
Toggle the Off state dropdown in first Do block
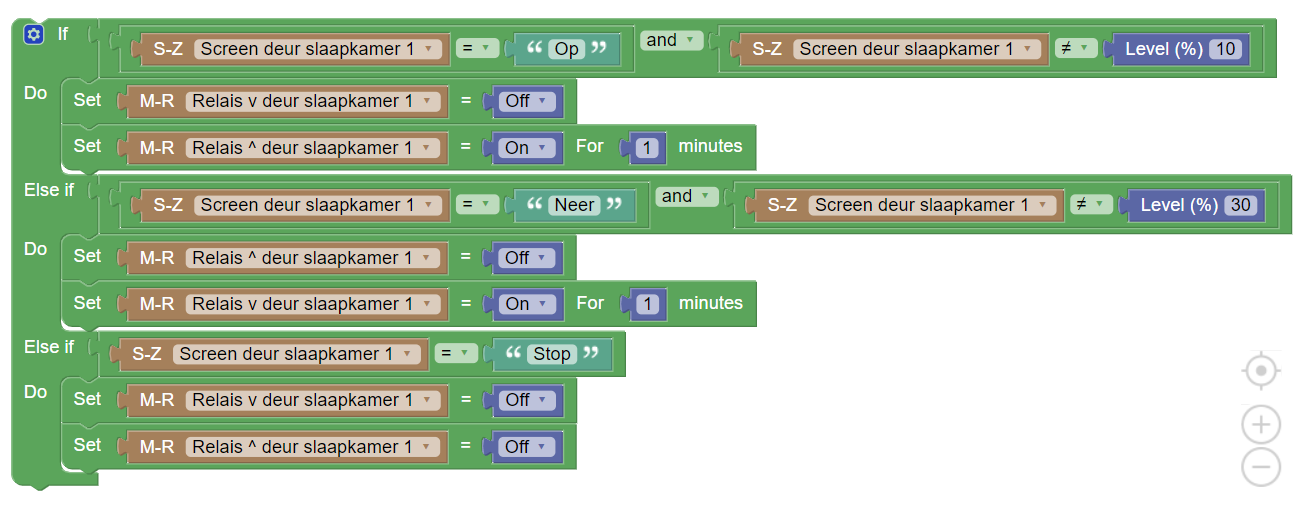pyautogui.click(x=527, y=101)
